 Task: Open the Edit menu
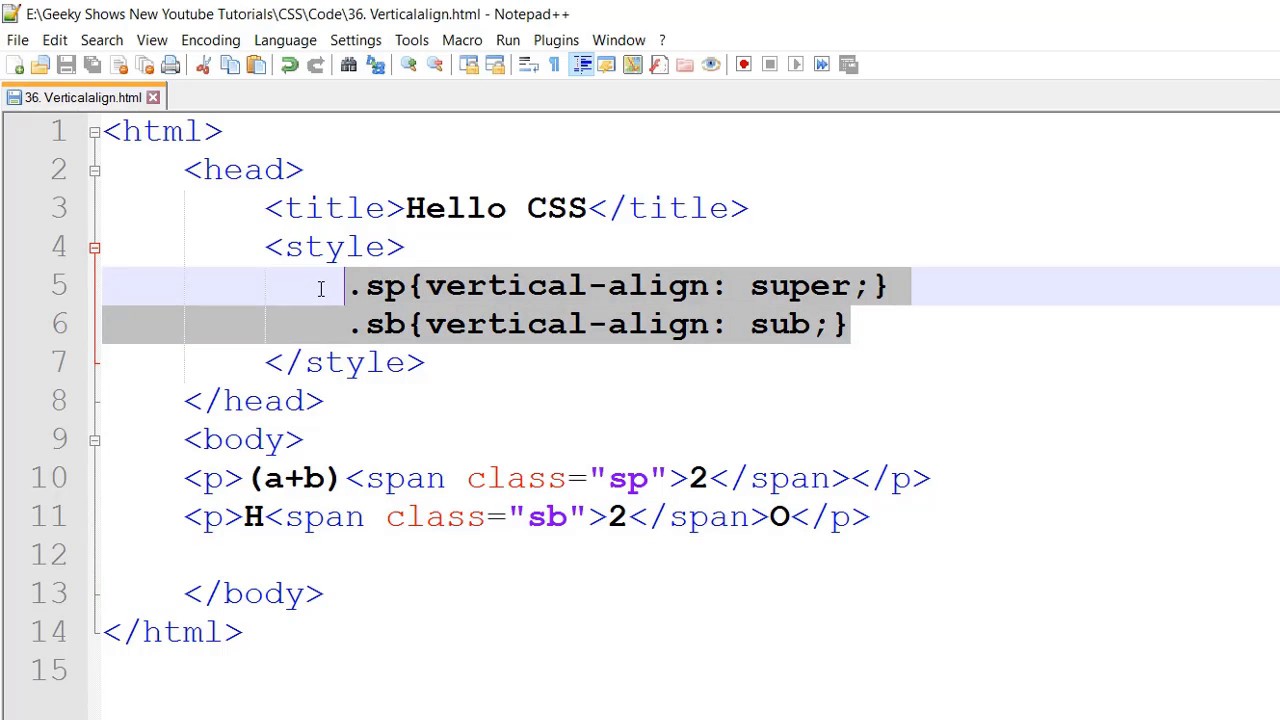pos(55,40)
